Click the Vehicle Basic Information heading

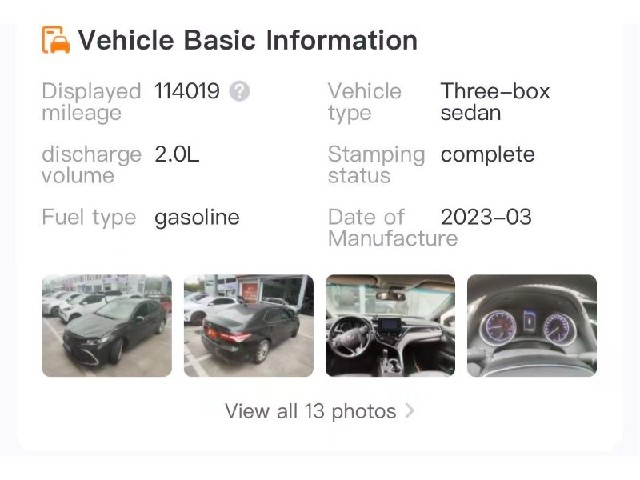(x=248, y=40)
